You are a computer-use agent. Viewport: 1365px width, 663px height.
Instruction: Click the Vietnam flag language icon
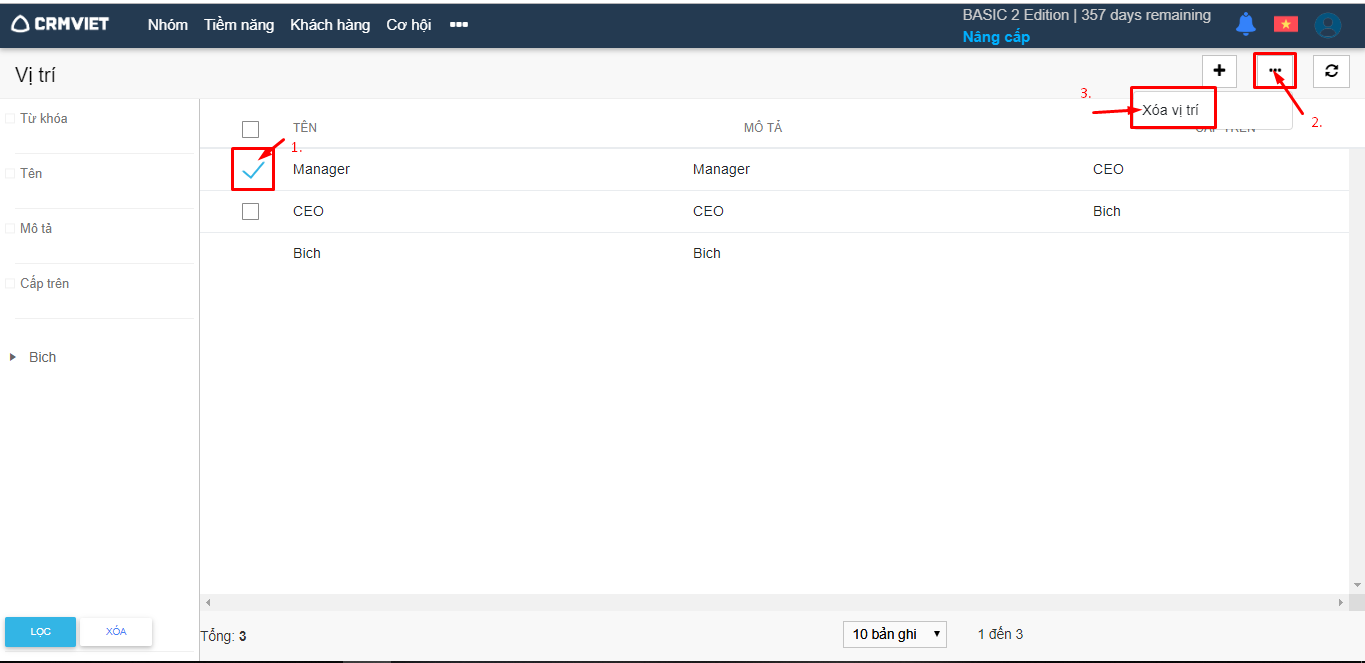pyautogui.click(x=1285, y=24)
